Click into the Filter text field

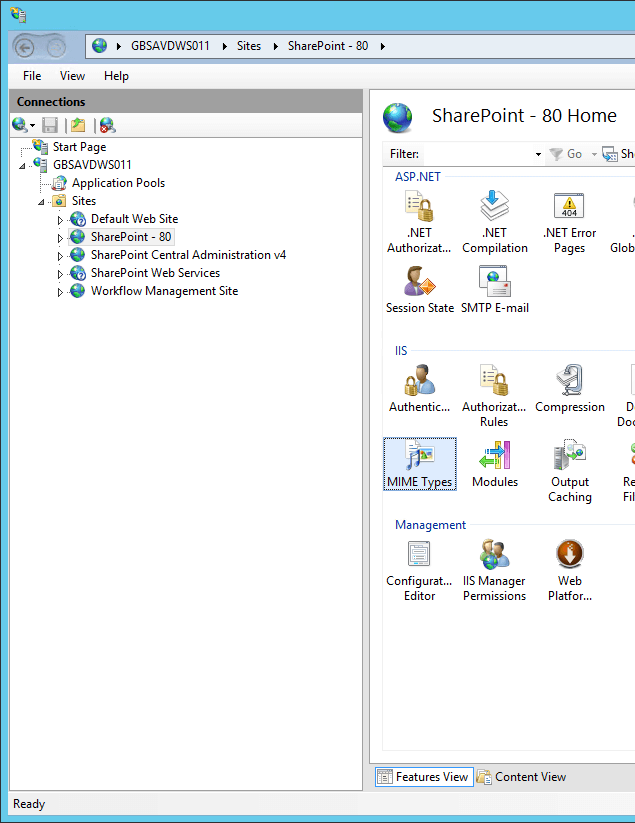[478, 154]
